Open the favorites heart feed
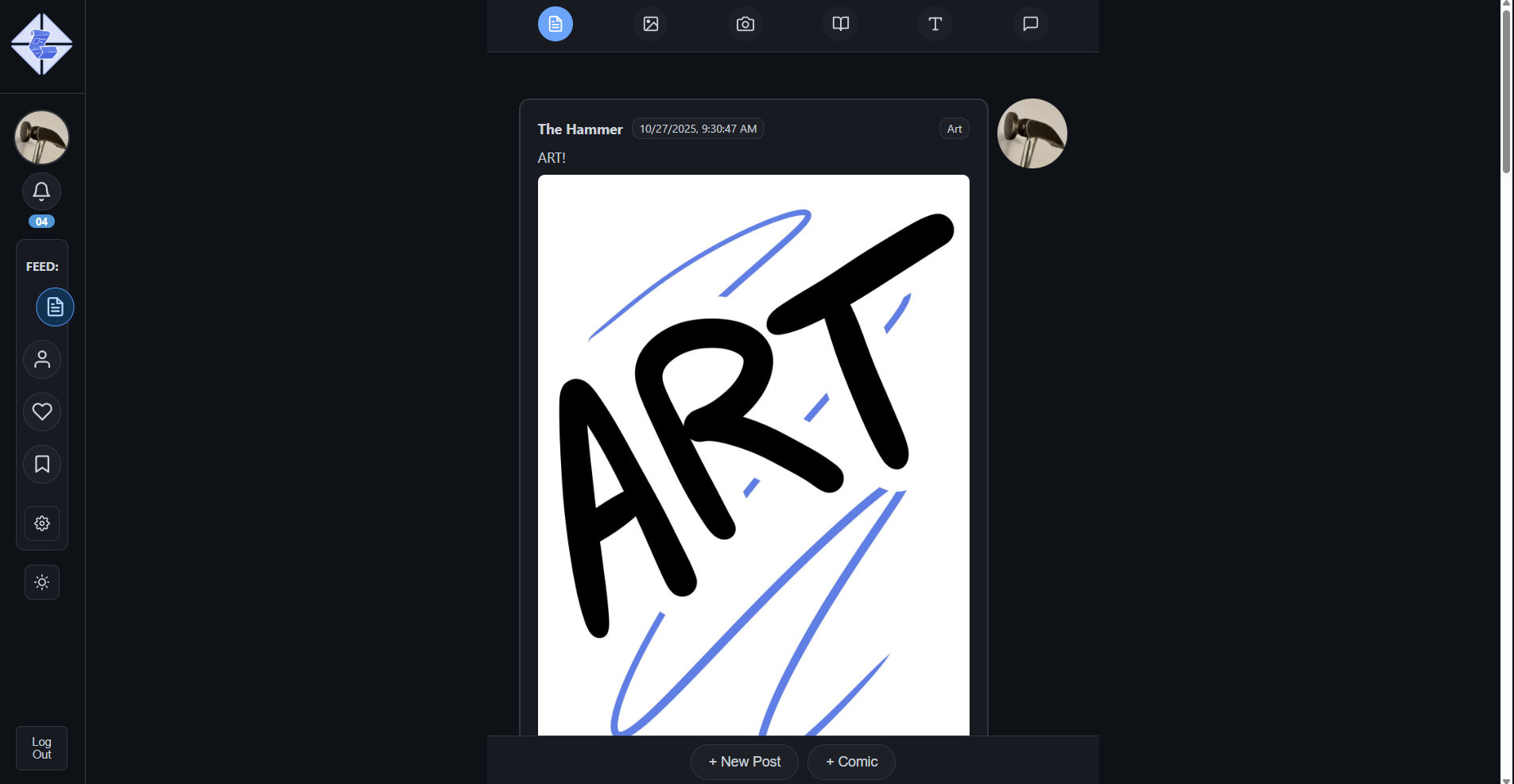The width and height of the screenshot is (1514, 784). pyautogui.click(x=42, y=411)
